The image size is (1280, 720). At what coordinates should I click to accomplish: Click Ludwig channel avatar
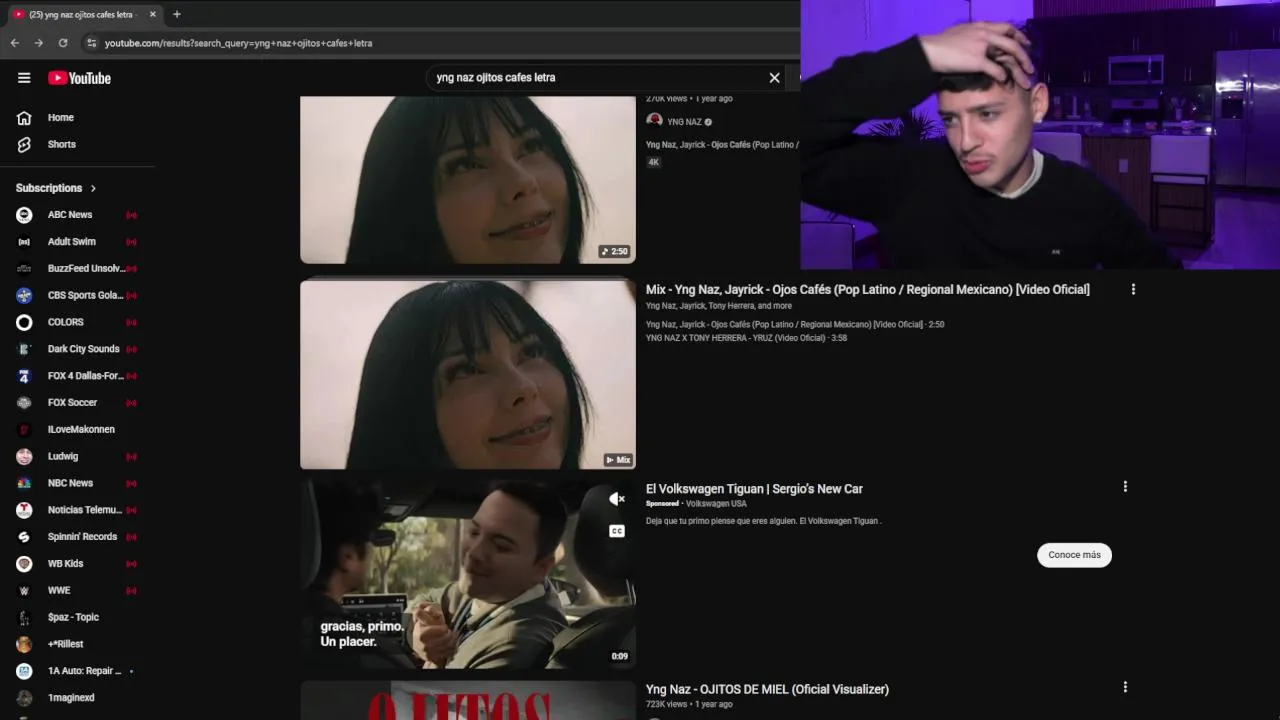[x=24, y=457]
